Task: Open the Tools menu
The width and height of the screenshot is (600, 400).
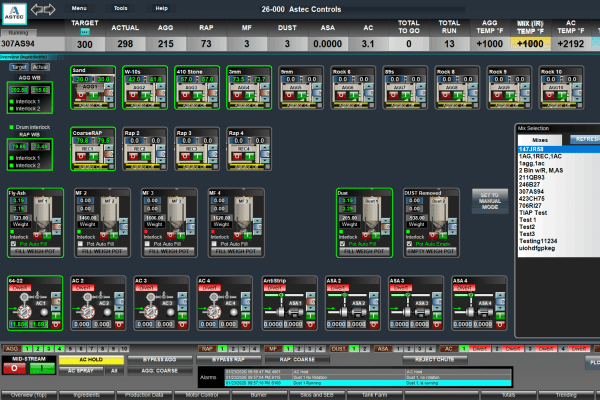Action: (x=121, y=7)
